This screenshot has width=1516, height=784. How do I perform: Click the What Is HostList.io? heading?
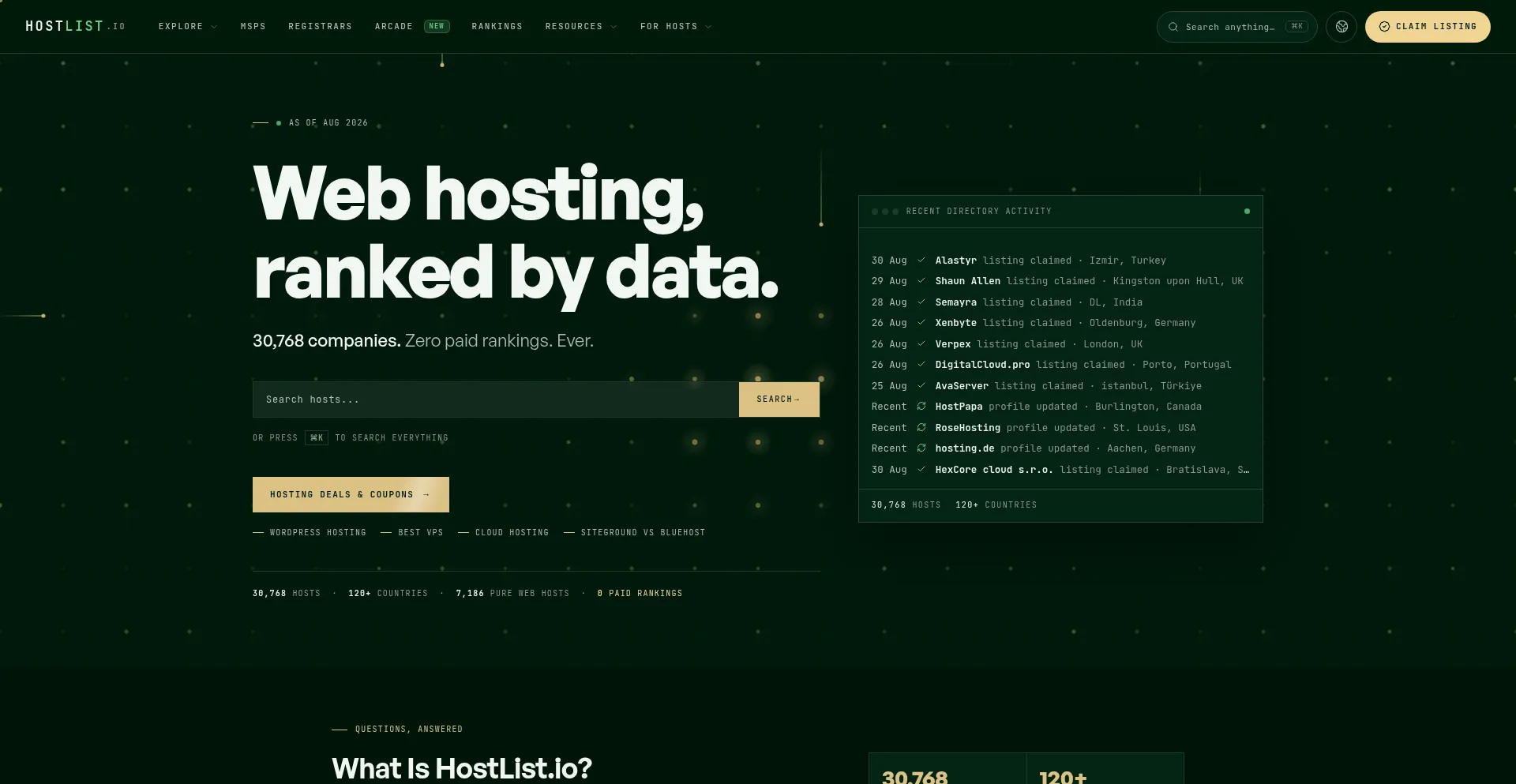coord(462,768)
